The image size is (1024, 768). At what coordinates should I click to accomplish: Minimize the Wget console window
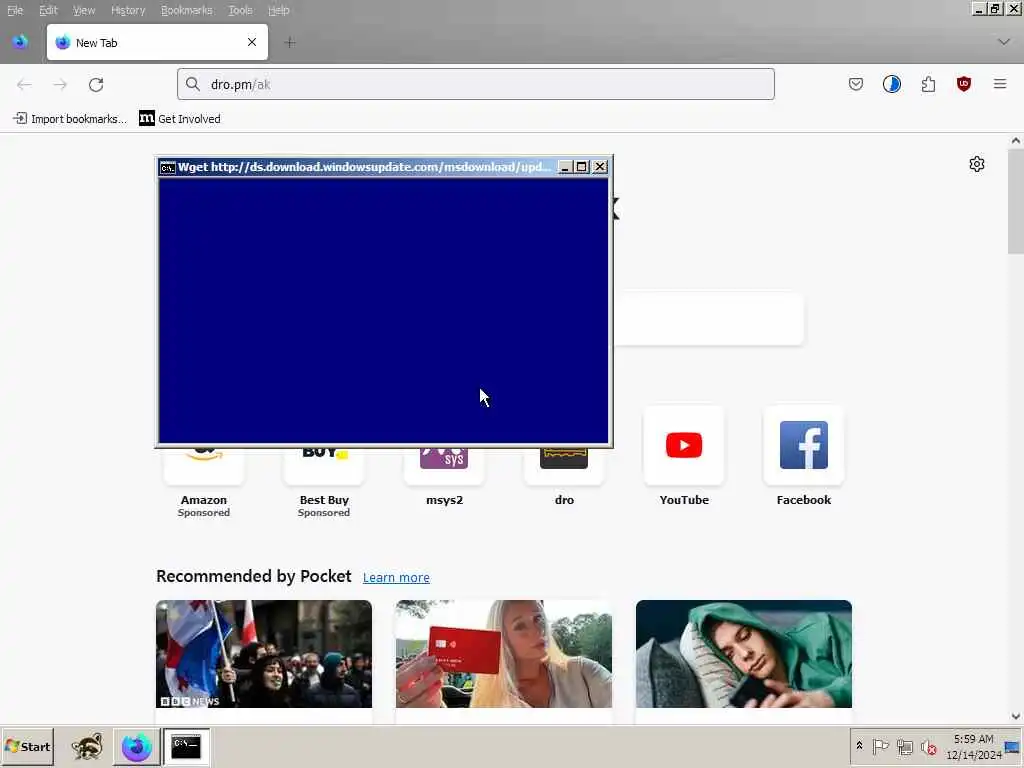565,167
